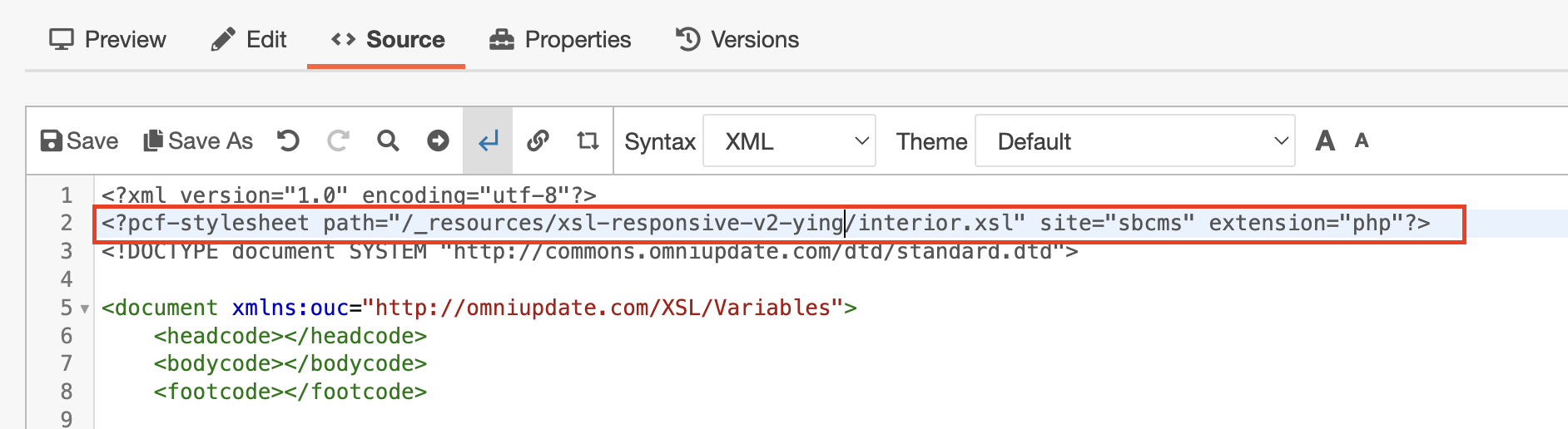Click the redo arrow icon
The image size is (1568, 429).
tap(338, 141)
